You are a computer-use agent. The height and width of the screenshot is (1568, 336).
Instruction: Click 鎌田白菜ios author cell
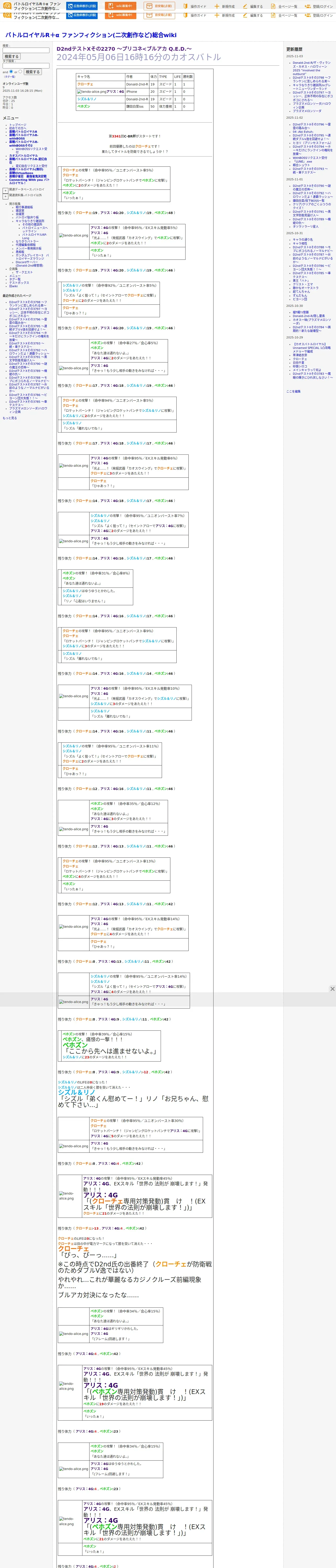point(137,107)
